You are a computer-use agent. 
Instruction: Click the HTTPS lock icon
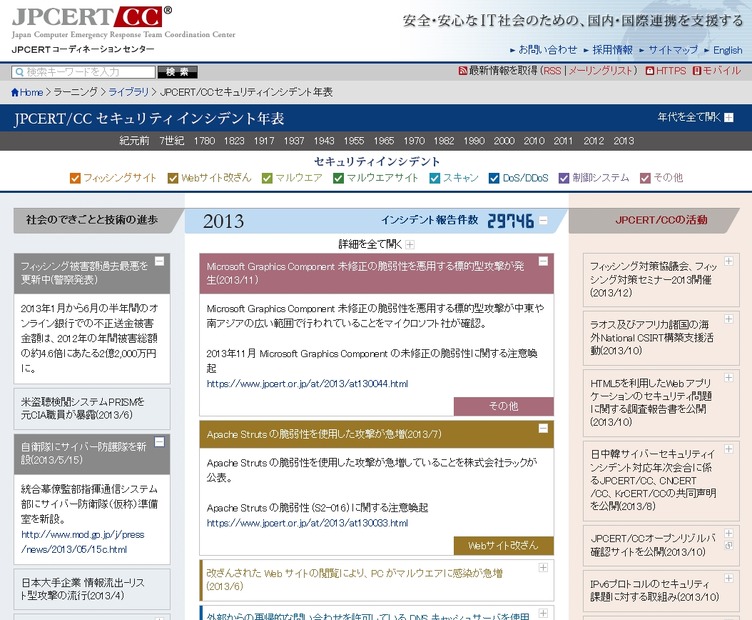(649, 71)
